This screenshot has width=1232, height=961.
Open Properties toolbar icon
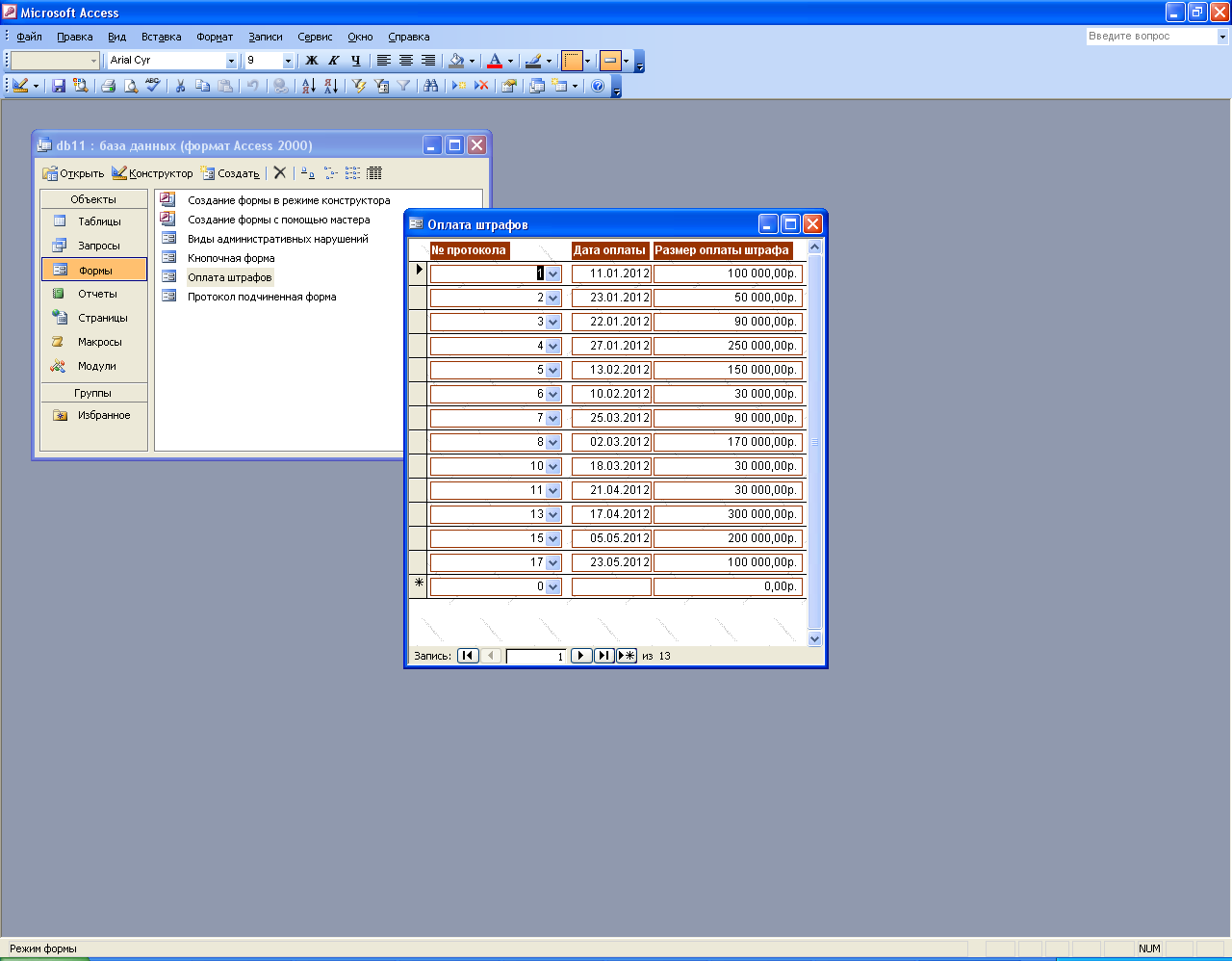tap(509, 86)
